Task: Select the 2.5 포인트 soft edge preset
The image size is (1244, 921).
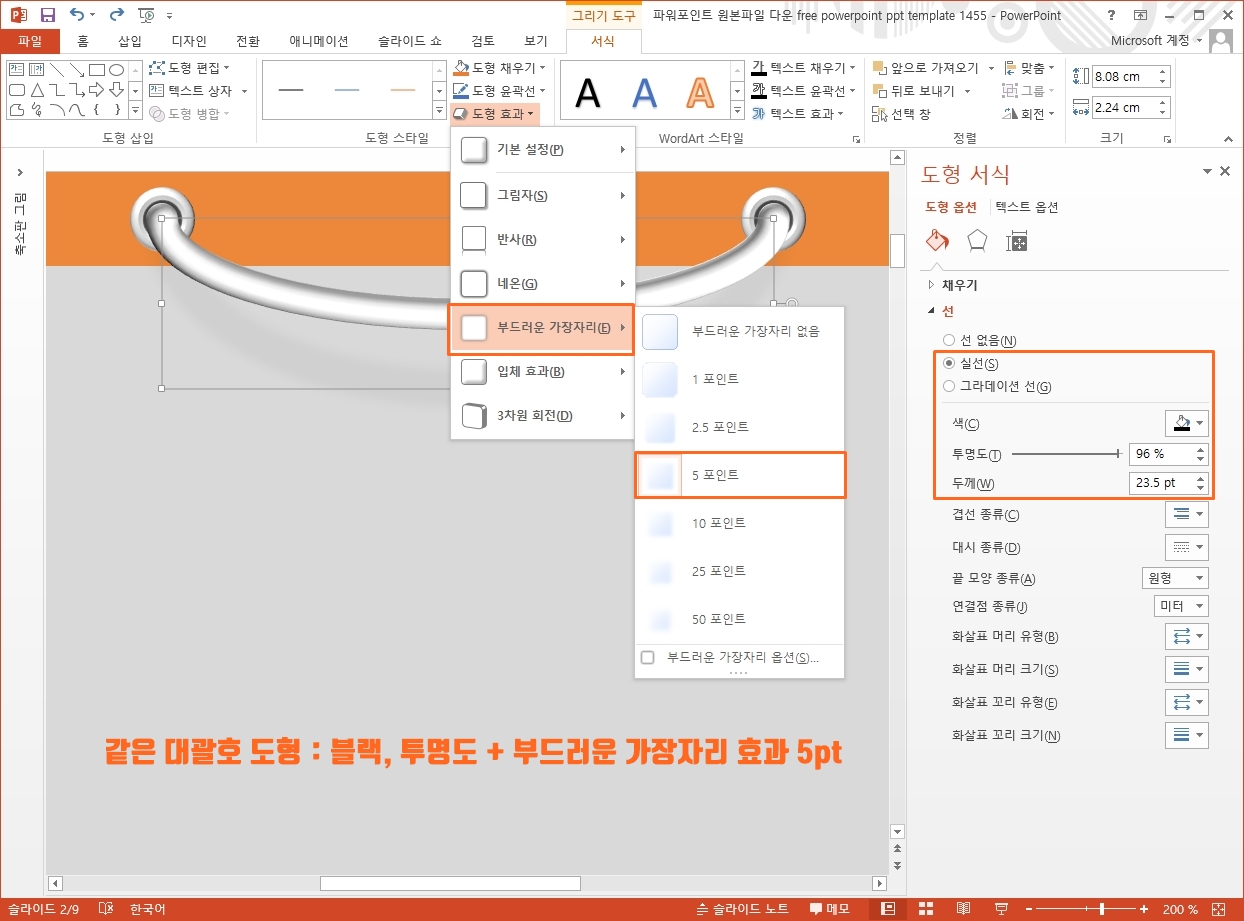Action: (741, 427)
